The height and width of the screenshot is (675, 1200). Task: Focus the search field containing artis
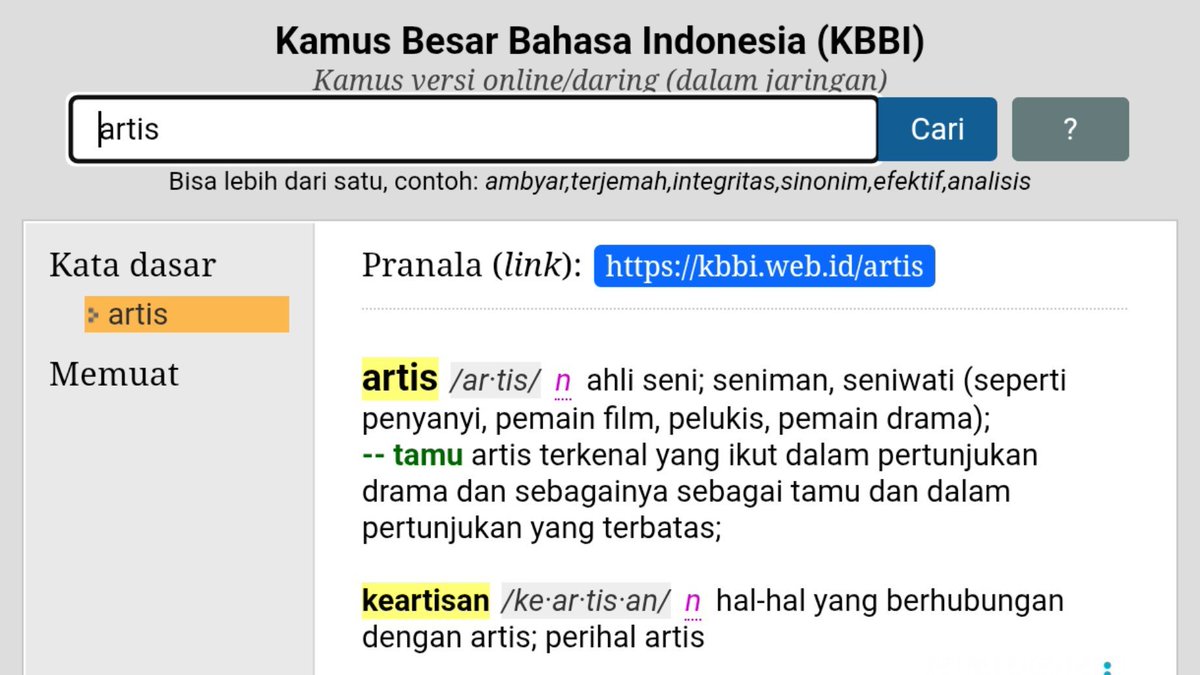(473, 129)
